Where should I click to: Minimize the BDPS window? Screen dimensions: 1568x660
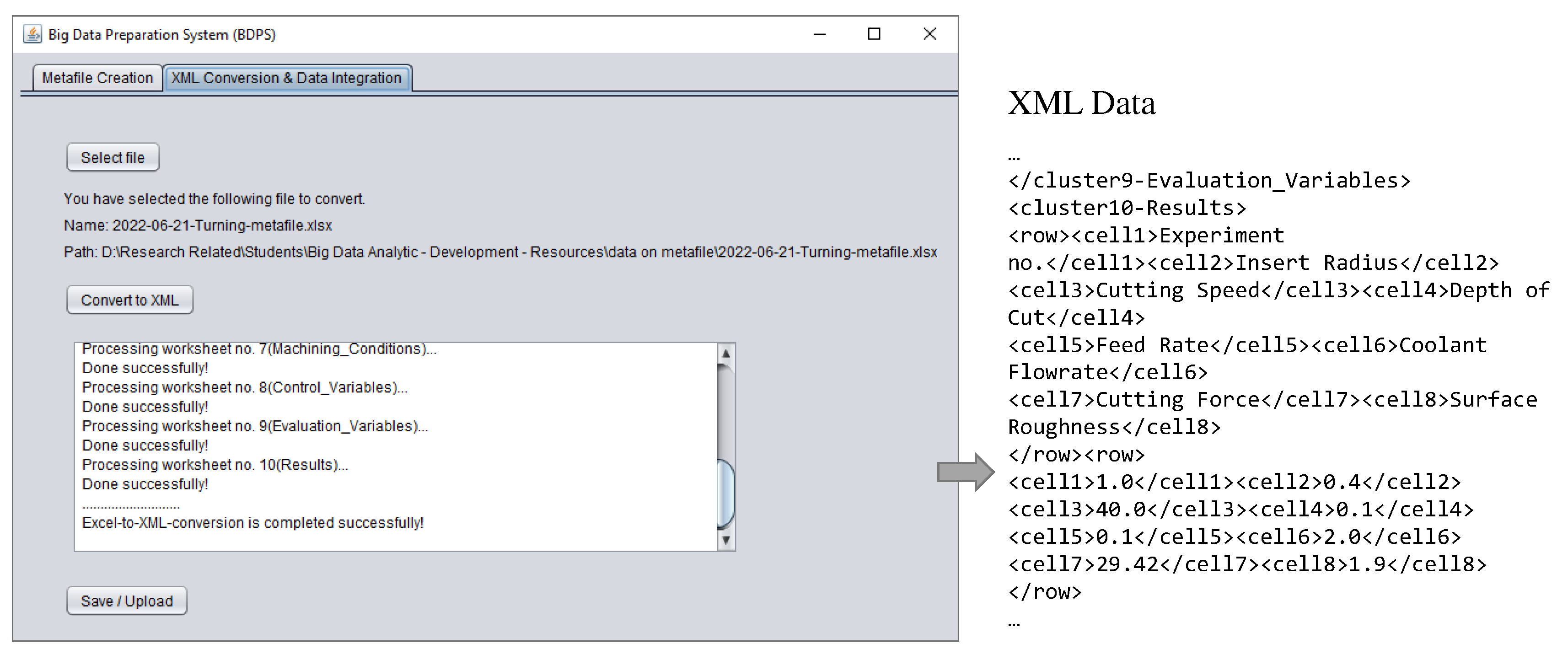coord(819,34)
